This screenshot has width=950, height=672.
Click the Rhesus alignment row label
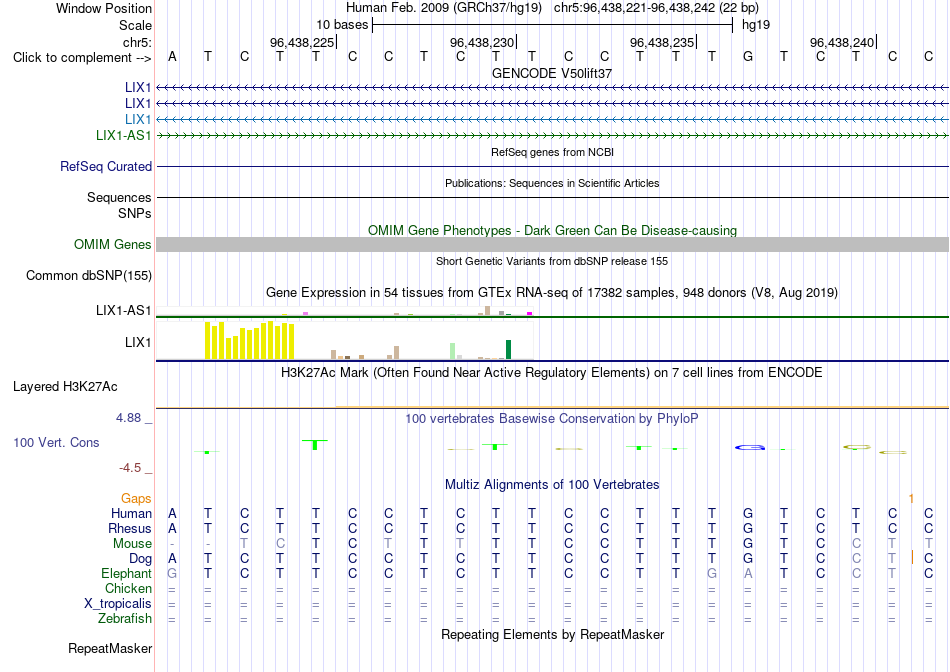pos(130,528)
